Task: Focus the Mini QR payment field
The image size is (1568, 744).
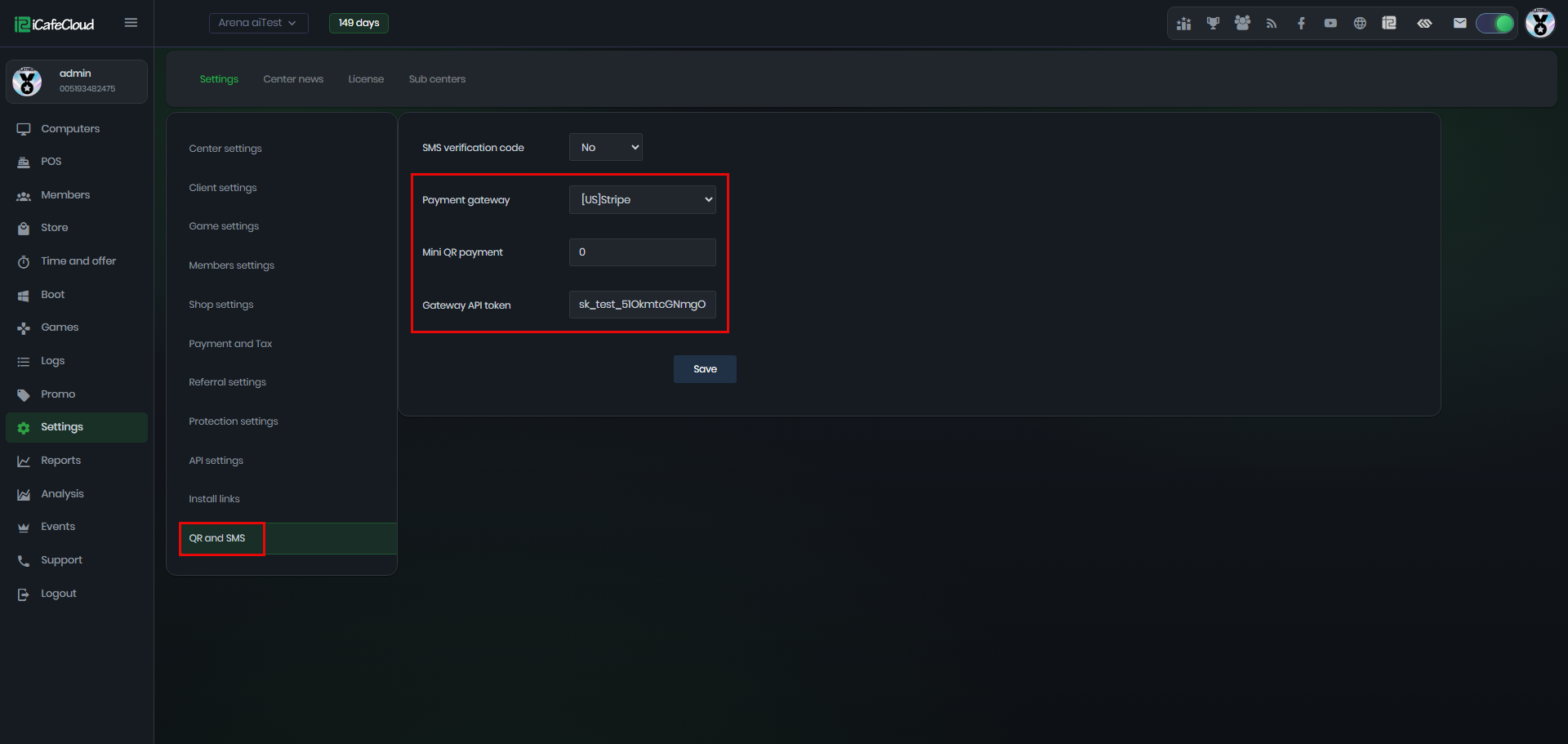Action: click(x=643, y=252)
